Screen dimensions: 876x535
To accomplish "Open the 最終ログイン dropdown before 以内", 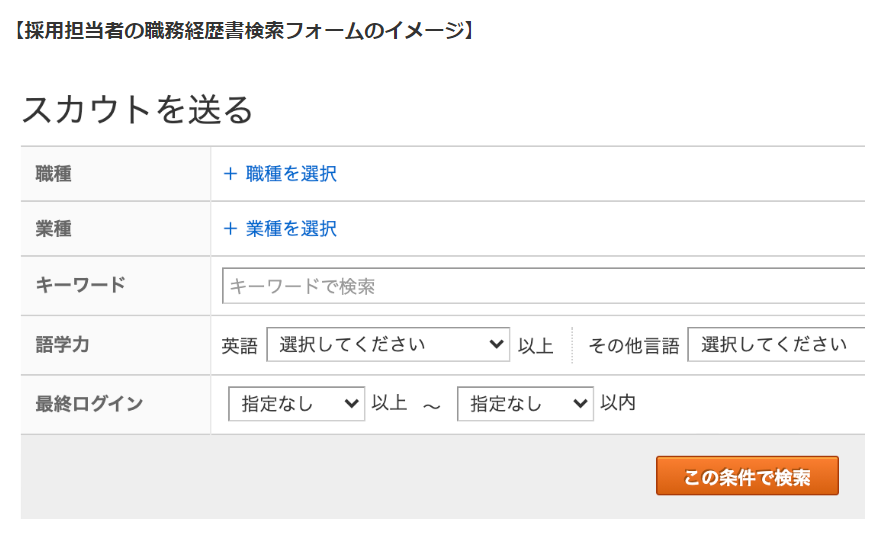I will click(x=525, y=404).
